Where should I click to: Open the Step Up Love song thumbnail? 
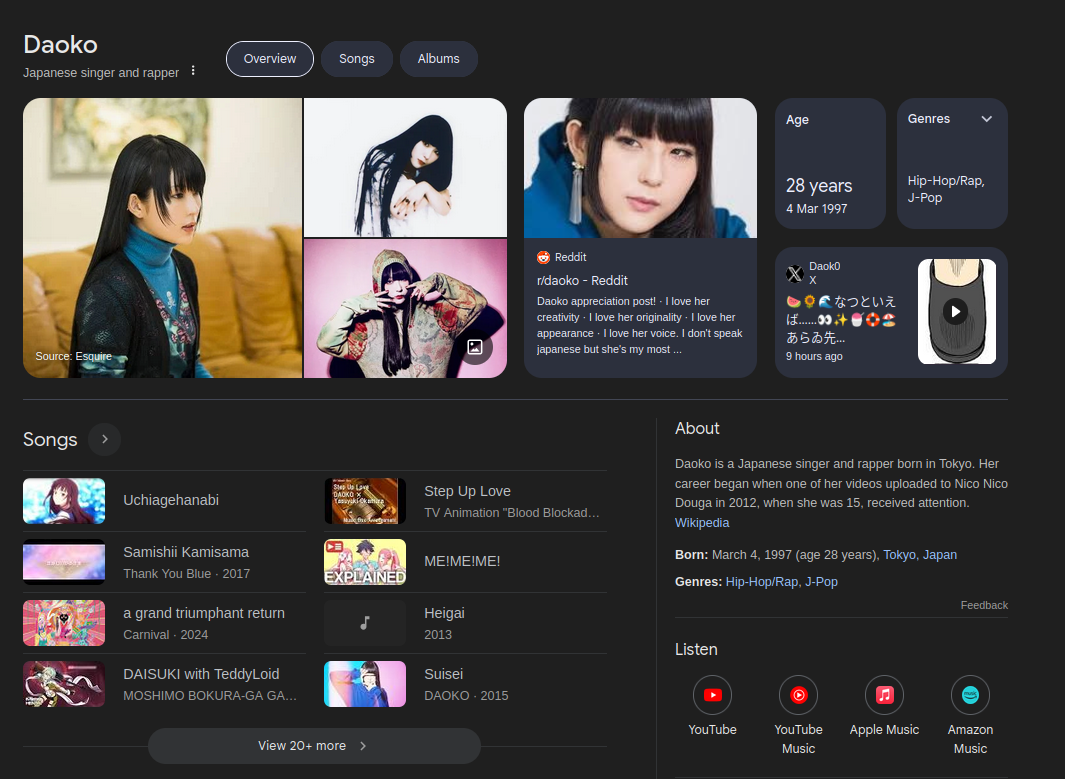coord(365,501)
